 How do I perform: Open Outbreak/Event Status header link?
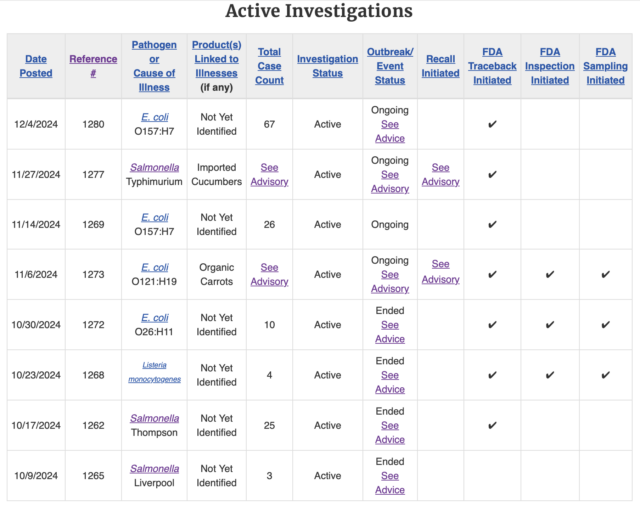(390, 66)
